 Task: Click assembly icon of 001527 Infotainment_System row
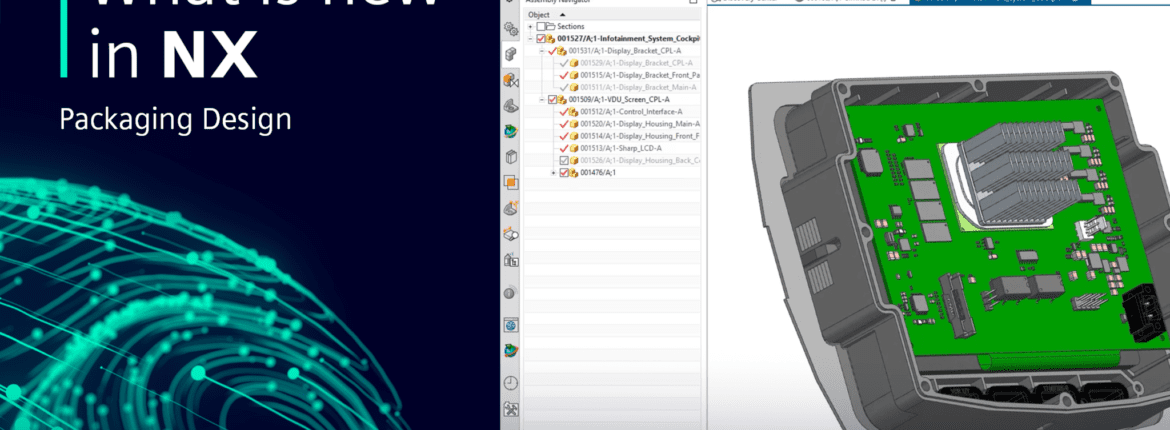(551, 39)
